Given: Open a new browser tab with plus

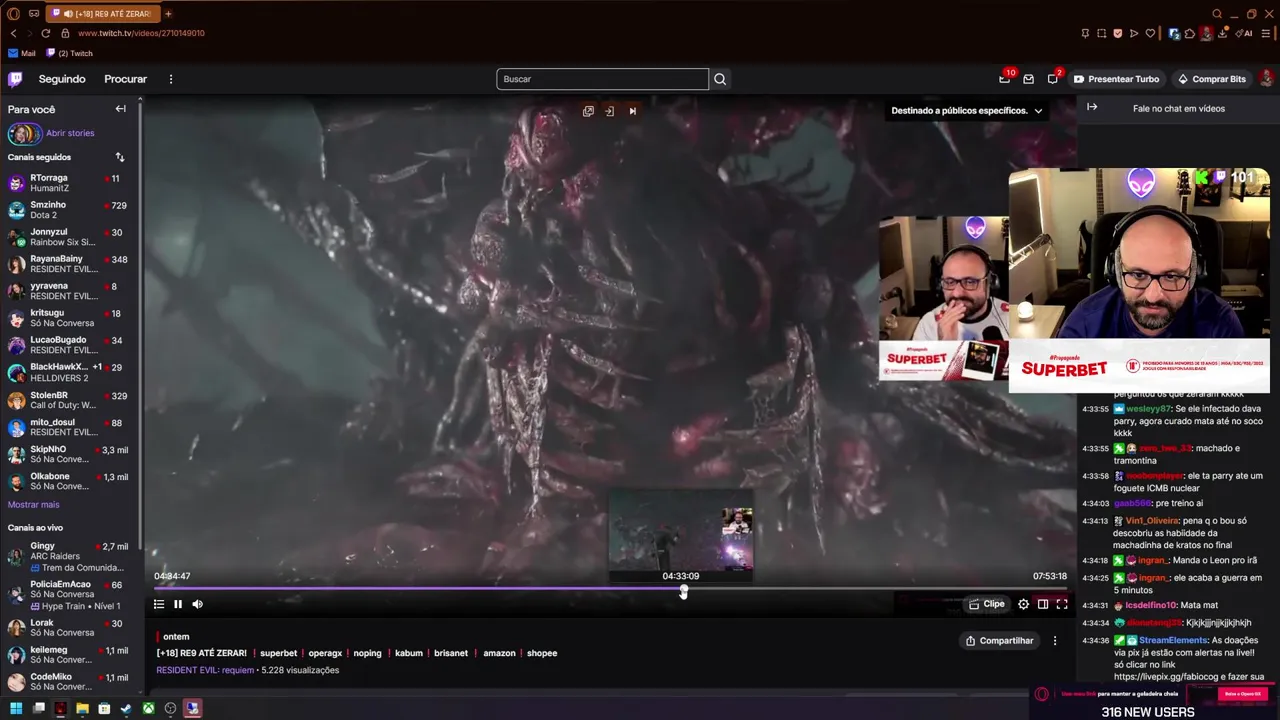Looking at the screenshot, I should tap(168, 14).
